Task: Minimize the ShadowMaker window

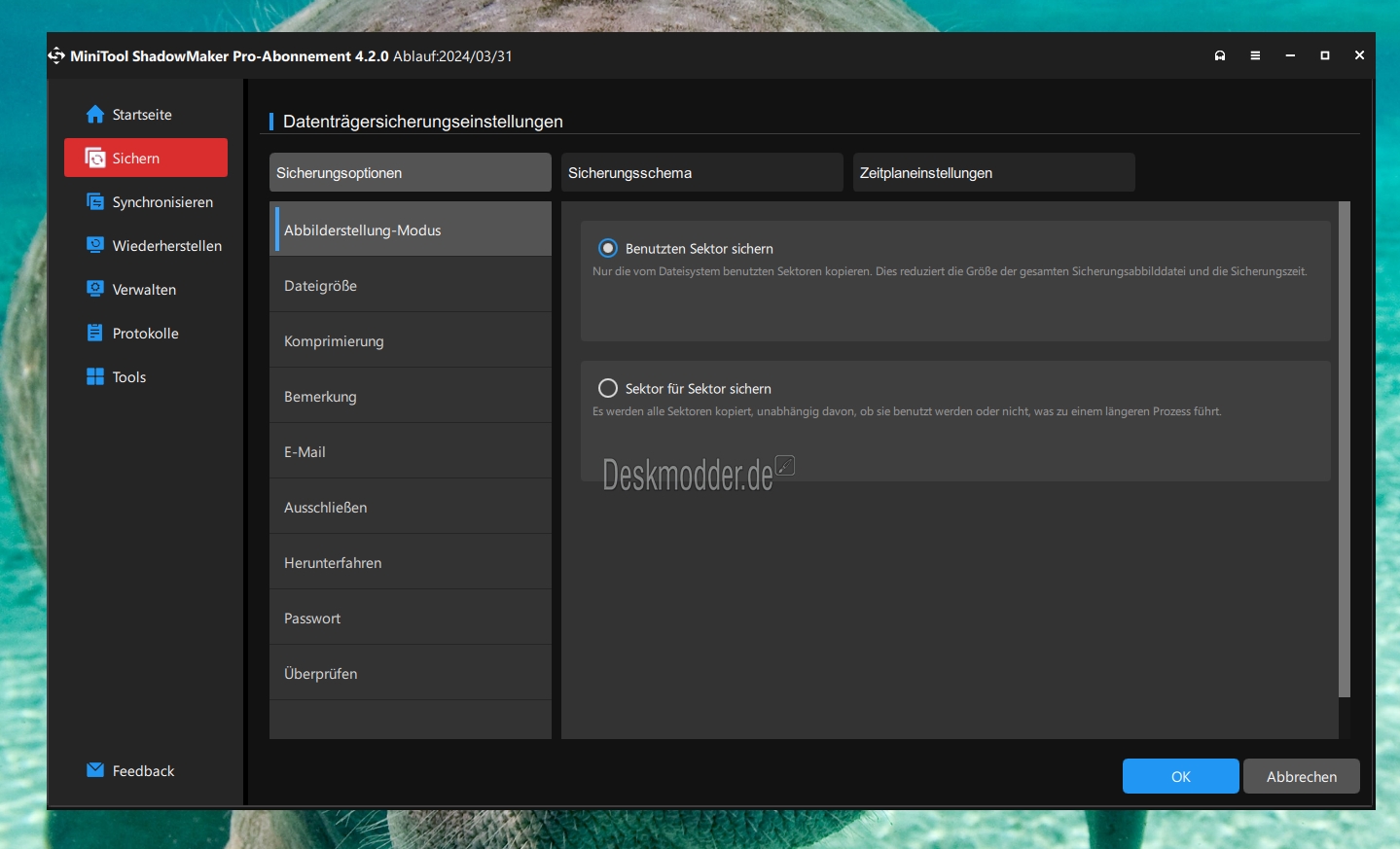Action: (1290, 56)
